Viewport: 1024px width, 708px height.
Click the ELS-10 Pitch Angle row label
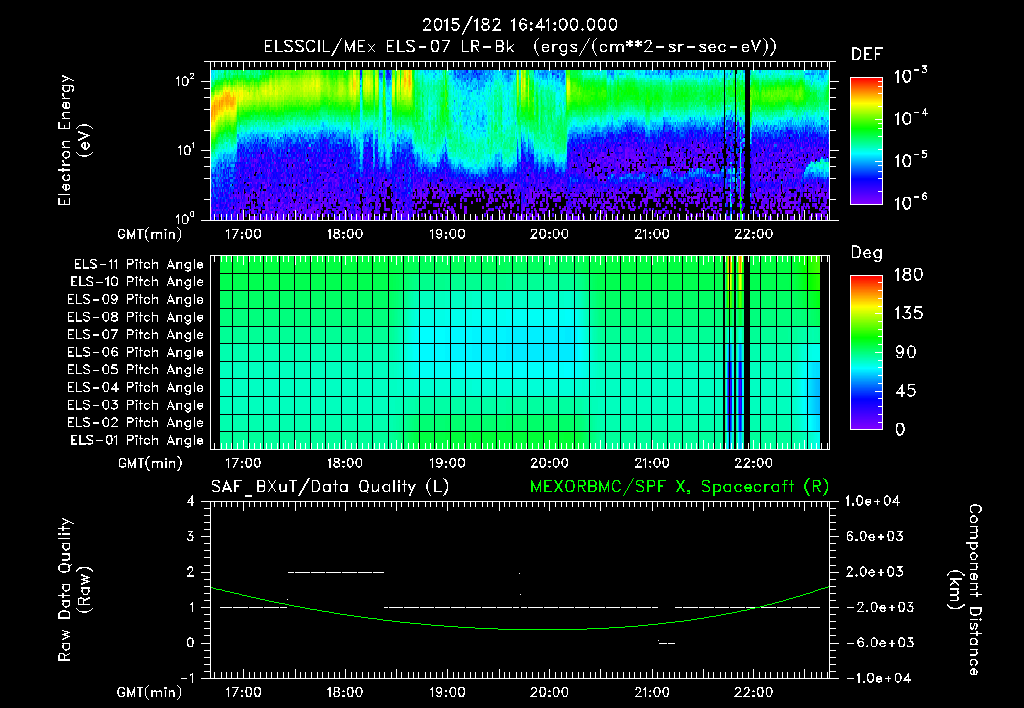(136, 282)
